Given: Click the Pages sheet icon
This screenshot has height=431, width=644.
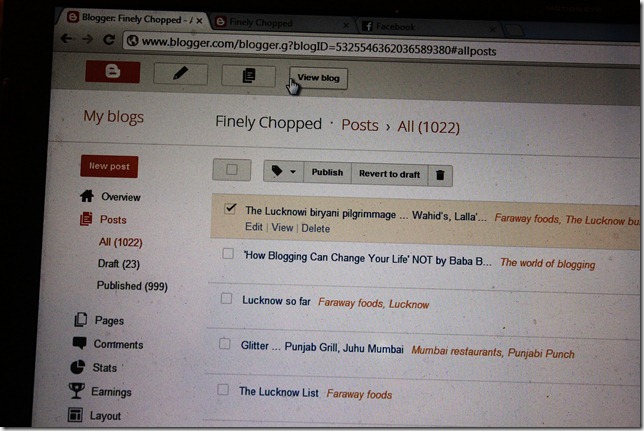Looking at the screenshot, I should pos(80,319).
